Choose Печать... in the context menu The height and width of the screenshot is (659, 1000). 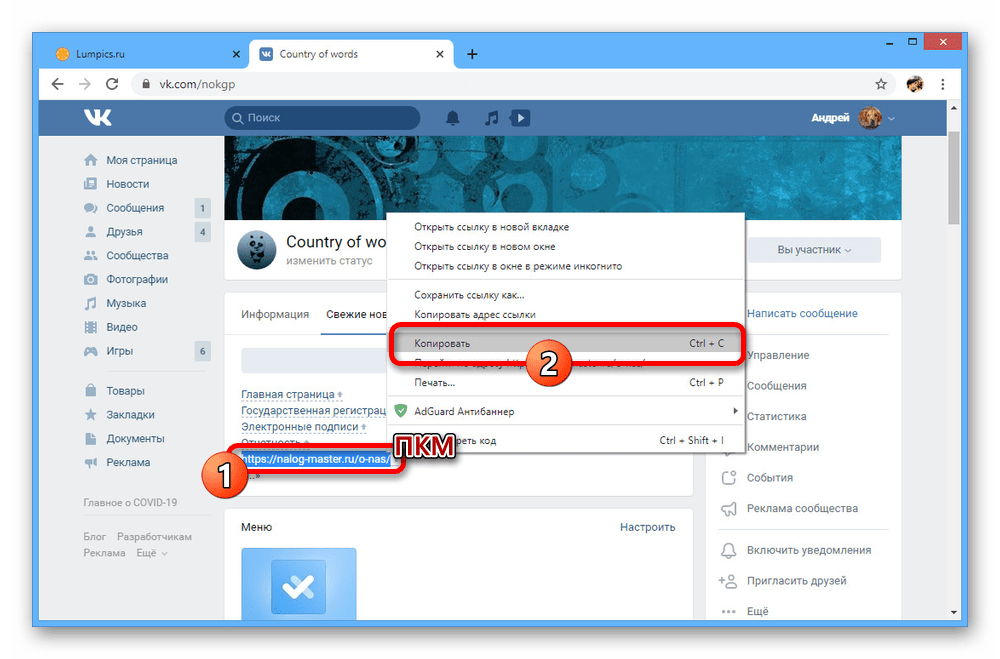(565, 383)
